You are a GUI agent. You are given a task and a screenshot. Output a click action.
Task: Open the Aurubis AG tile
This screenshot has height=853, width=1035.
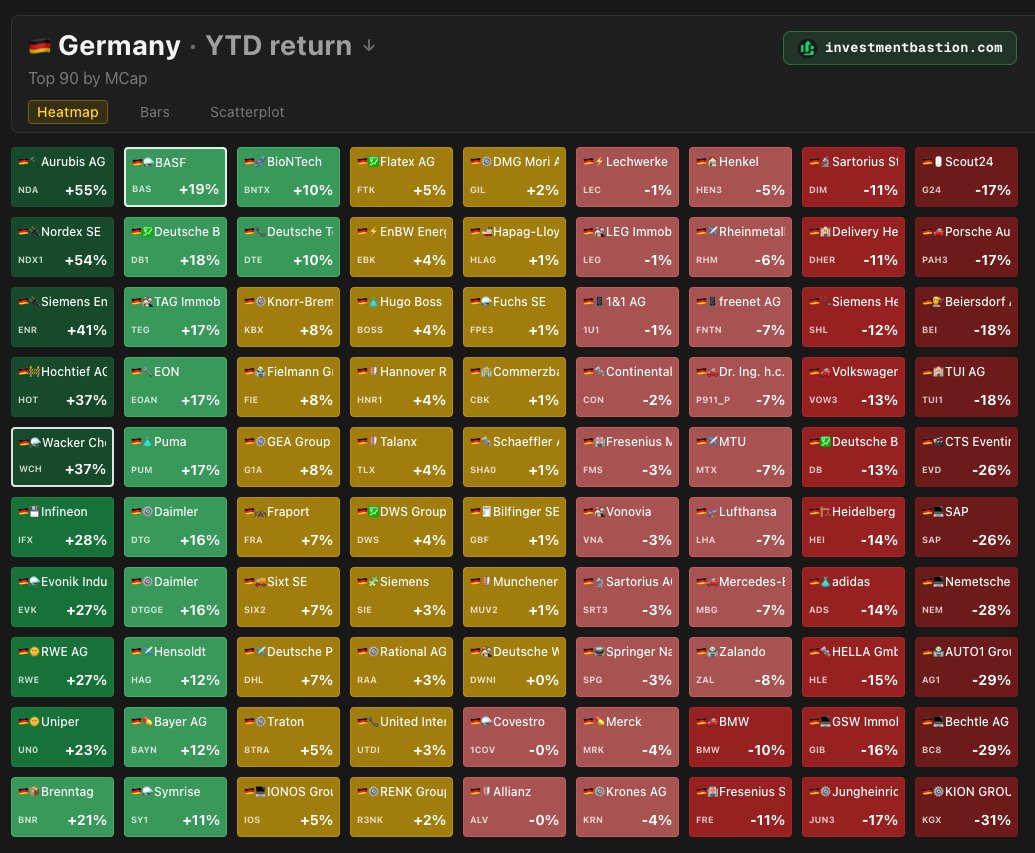click(x=63, y=176)
